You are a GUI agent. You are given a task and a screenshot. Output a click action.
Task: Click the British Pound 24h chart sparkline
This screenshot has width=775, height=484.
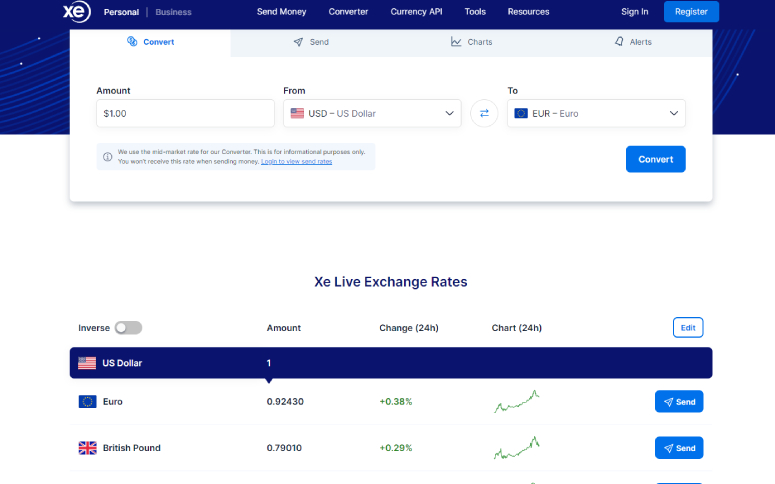(517, 448)
